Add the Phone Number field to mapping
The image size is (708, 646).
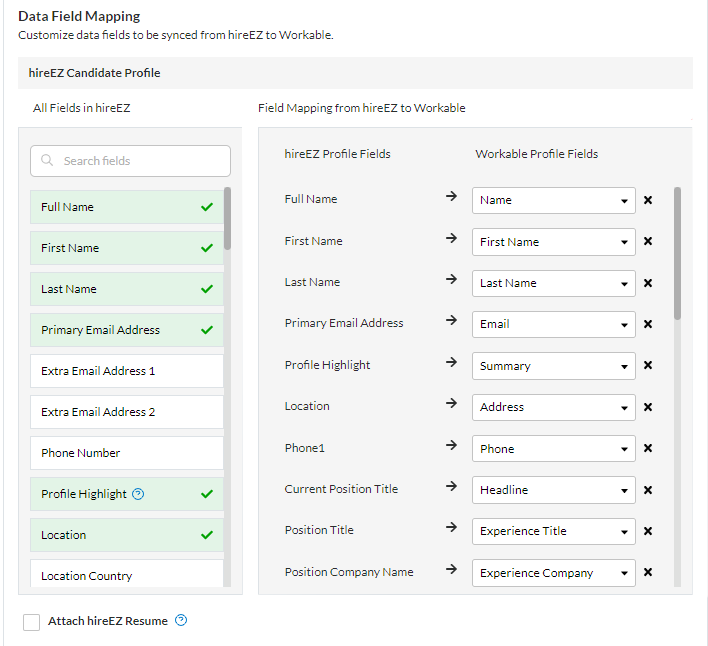click(127, 453)
